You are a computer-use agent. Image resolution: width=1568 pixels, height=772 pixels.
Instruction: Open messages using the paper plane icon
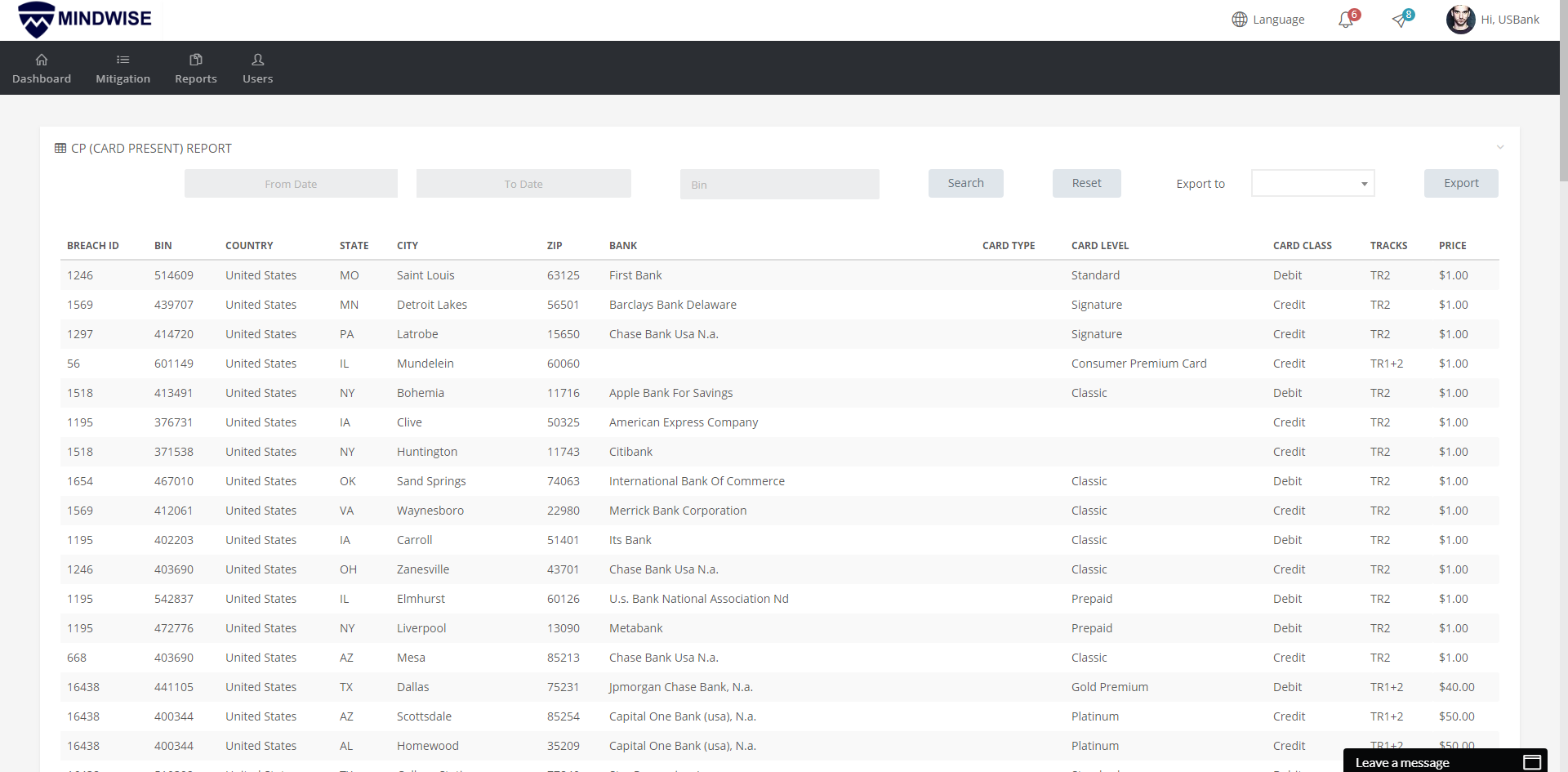[x=1399, y=19]
